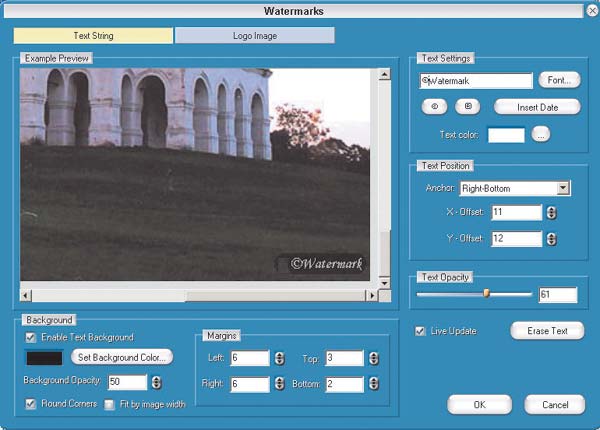600x430 pixels.
Task: Toggle the Round Corners checkbox
Action: pyautogui.click(x=31, y=404)
